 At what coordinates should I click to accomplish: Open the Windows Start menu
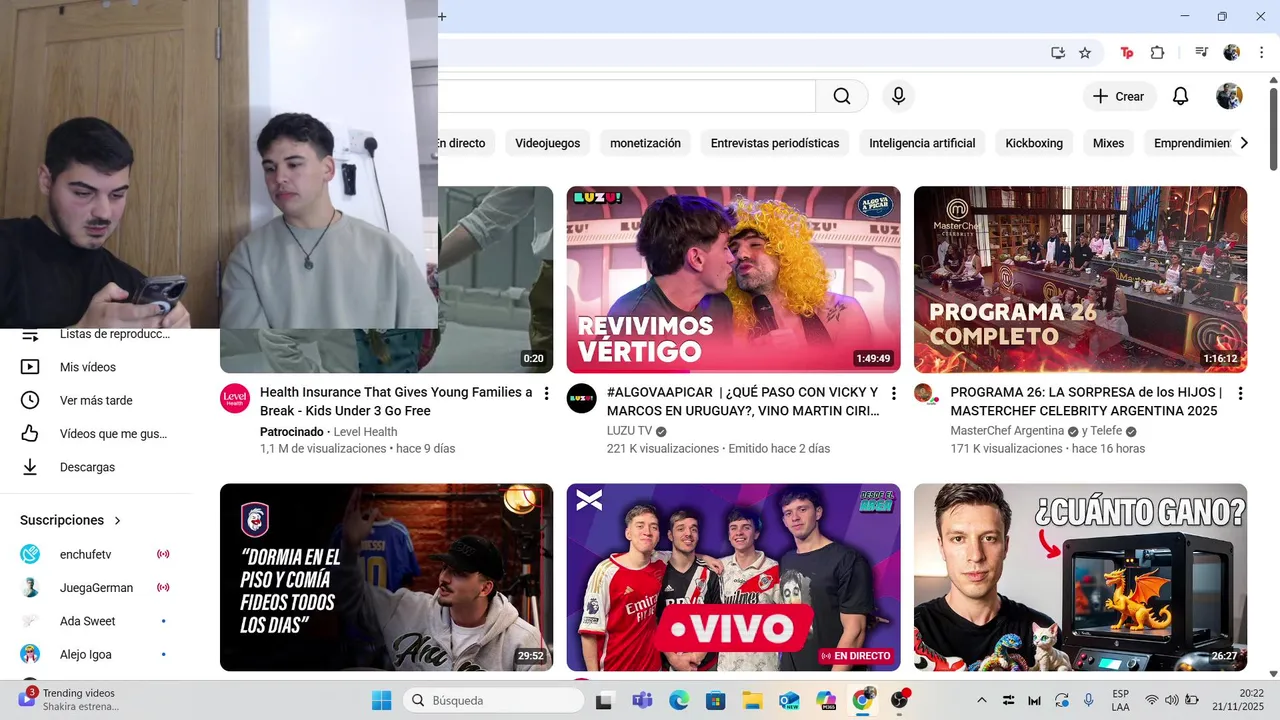381,700
